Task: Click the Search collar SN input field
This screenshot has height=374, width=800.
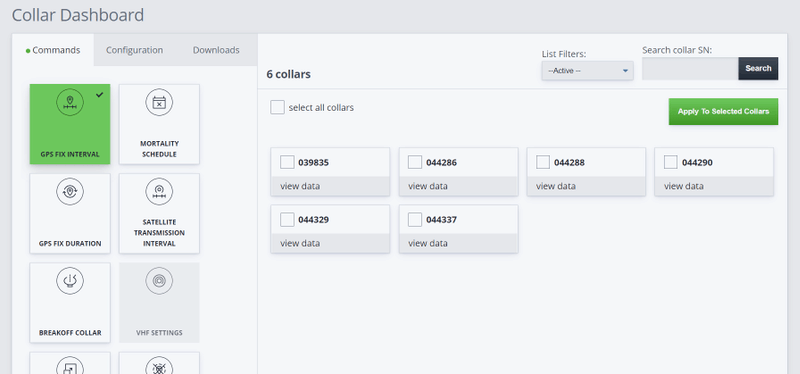Action: (x=690, y=68)
